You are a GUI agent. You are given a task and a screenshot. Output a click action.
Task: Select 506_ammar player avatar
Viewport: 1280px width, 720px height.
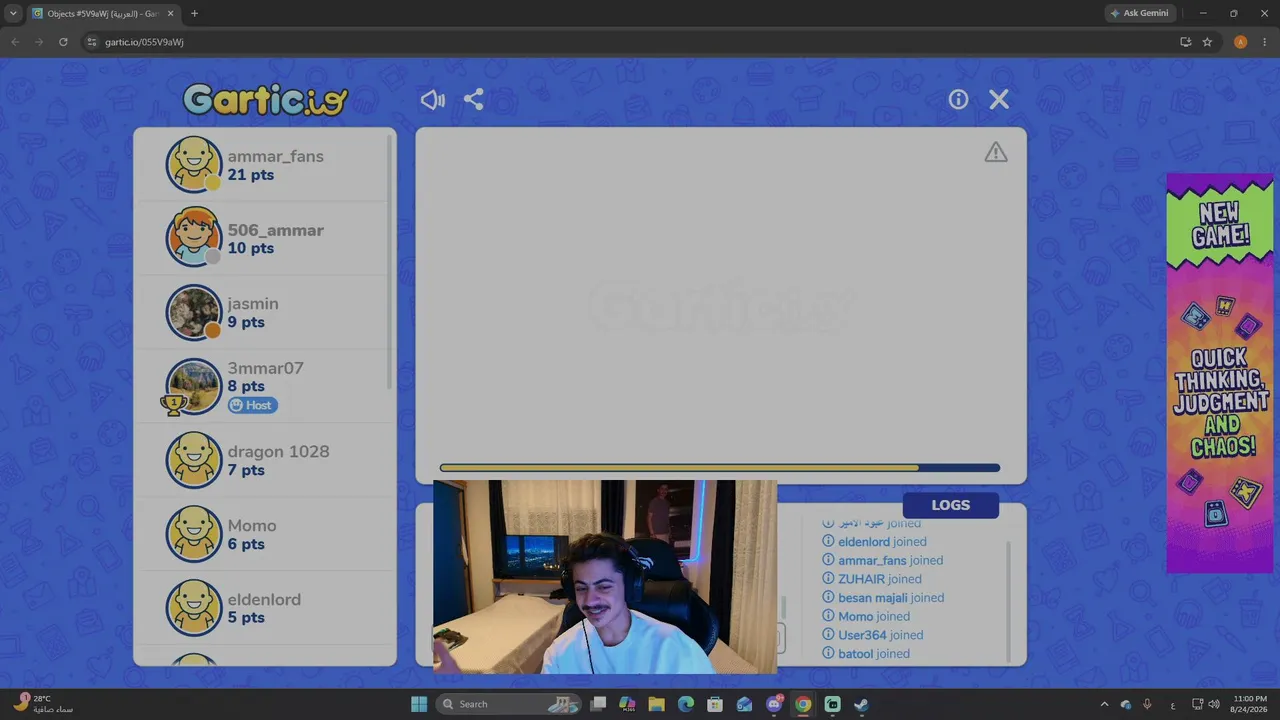pyautogui.click(x=193, y=238)
